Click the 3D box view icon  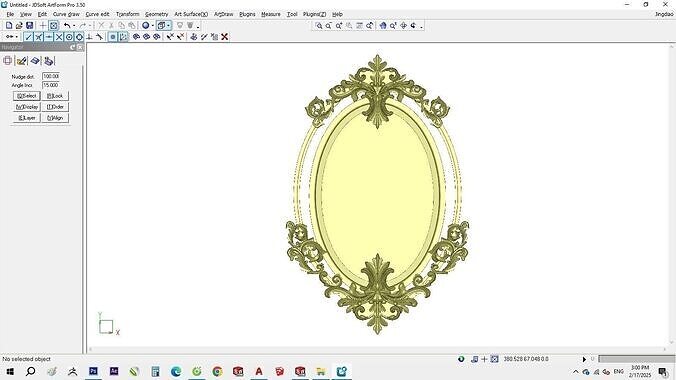tap(161, 25)
